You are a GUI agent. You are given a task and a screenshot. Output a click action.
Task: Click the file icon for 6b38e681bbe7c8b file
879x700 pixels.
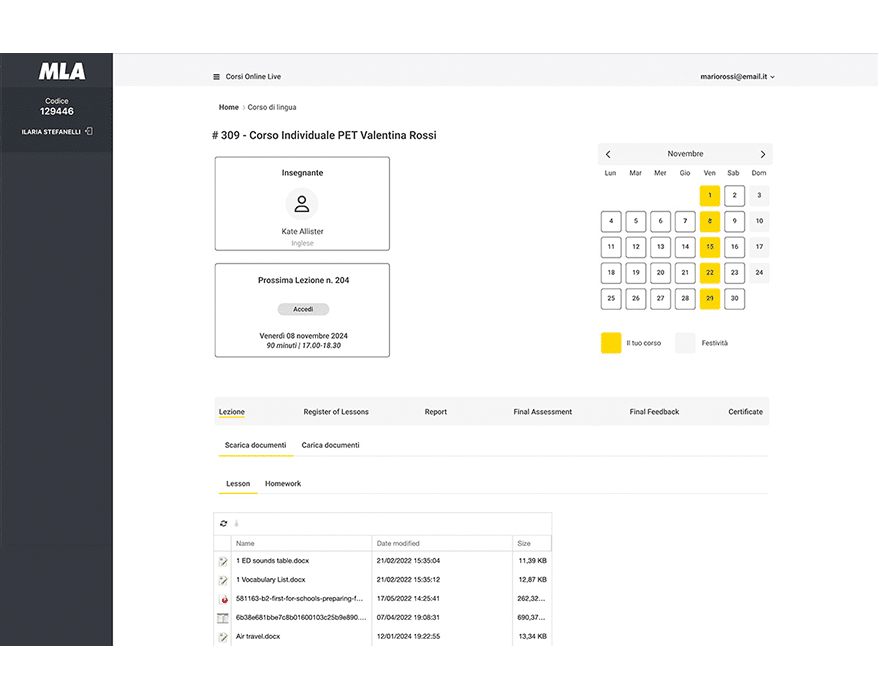[223, 618]
